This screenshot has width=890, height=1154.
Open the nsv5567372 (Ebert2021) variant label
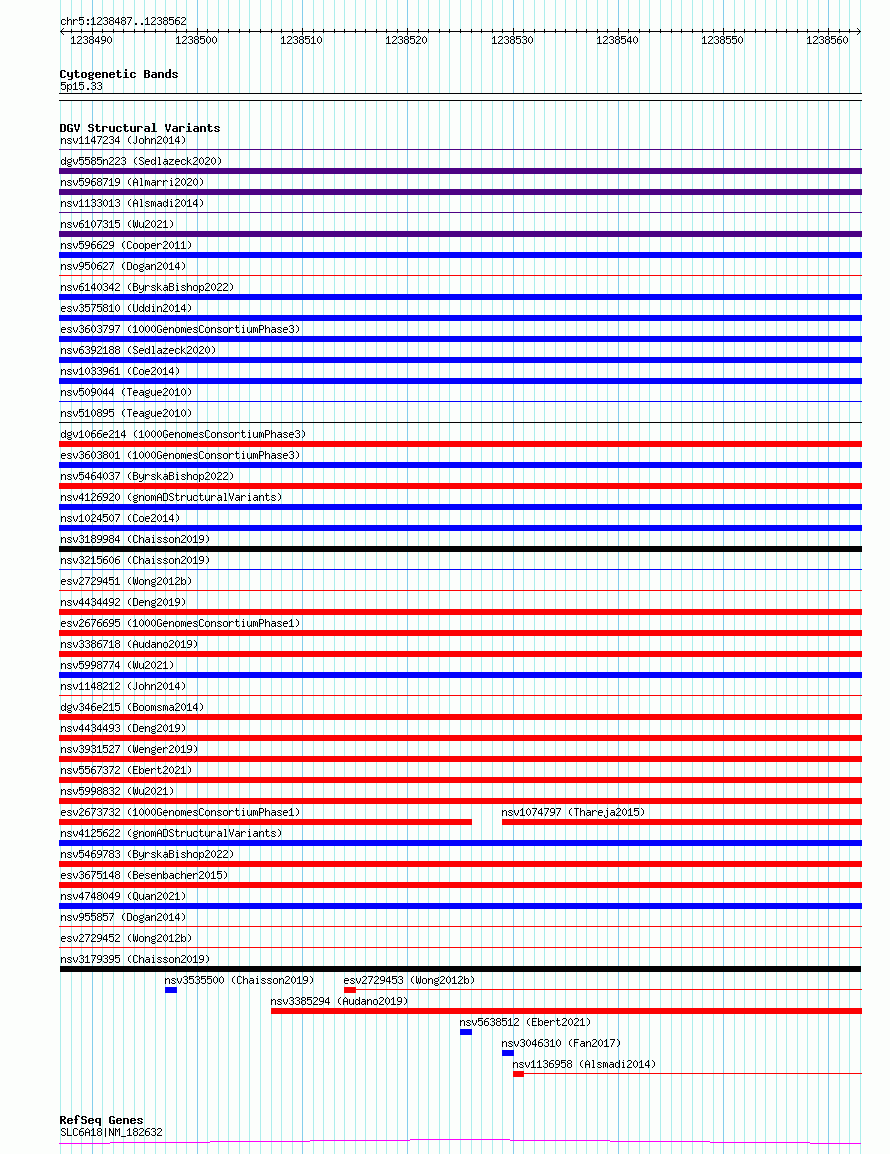point(126,770)
